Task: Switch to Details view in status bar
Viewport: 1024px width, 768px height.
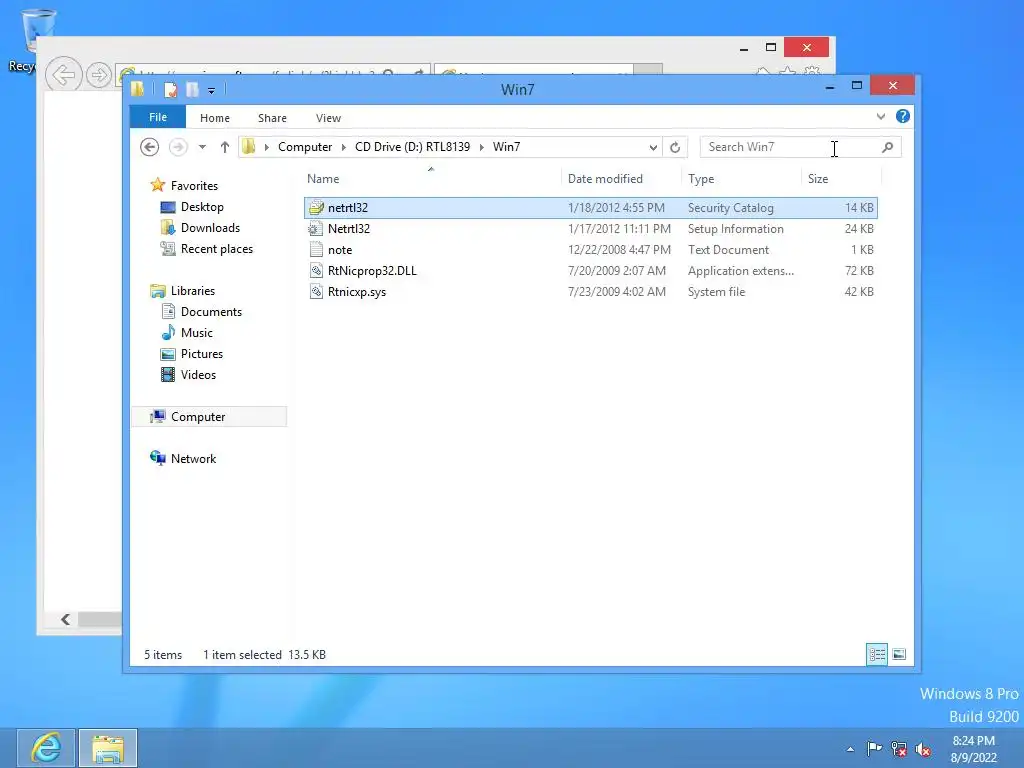Action: [876, 654]
